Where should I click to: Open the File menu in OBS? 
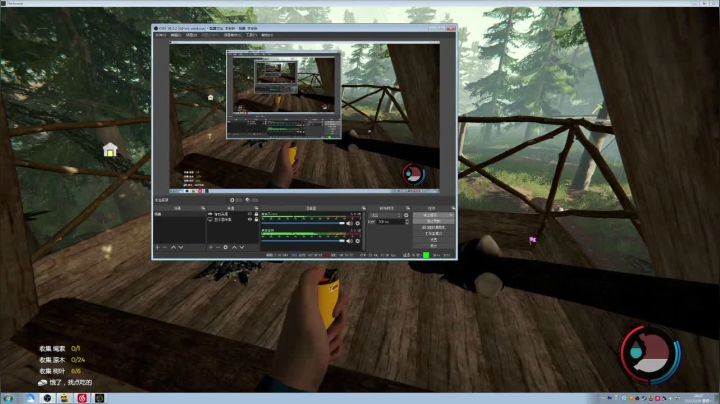click(161, 35)
